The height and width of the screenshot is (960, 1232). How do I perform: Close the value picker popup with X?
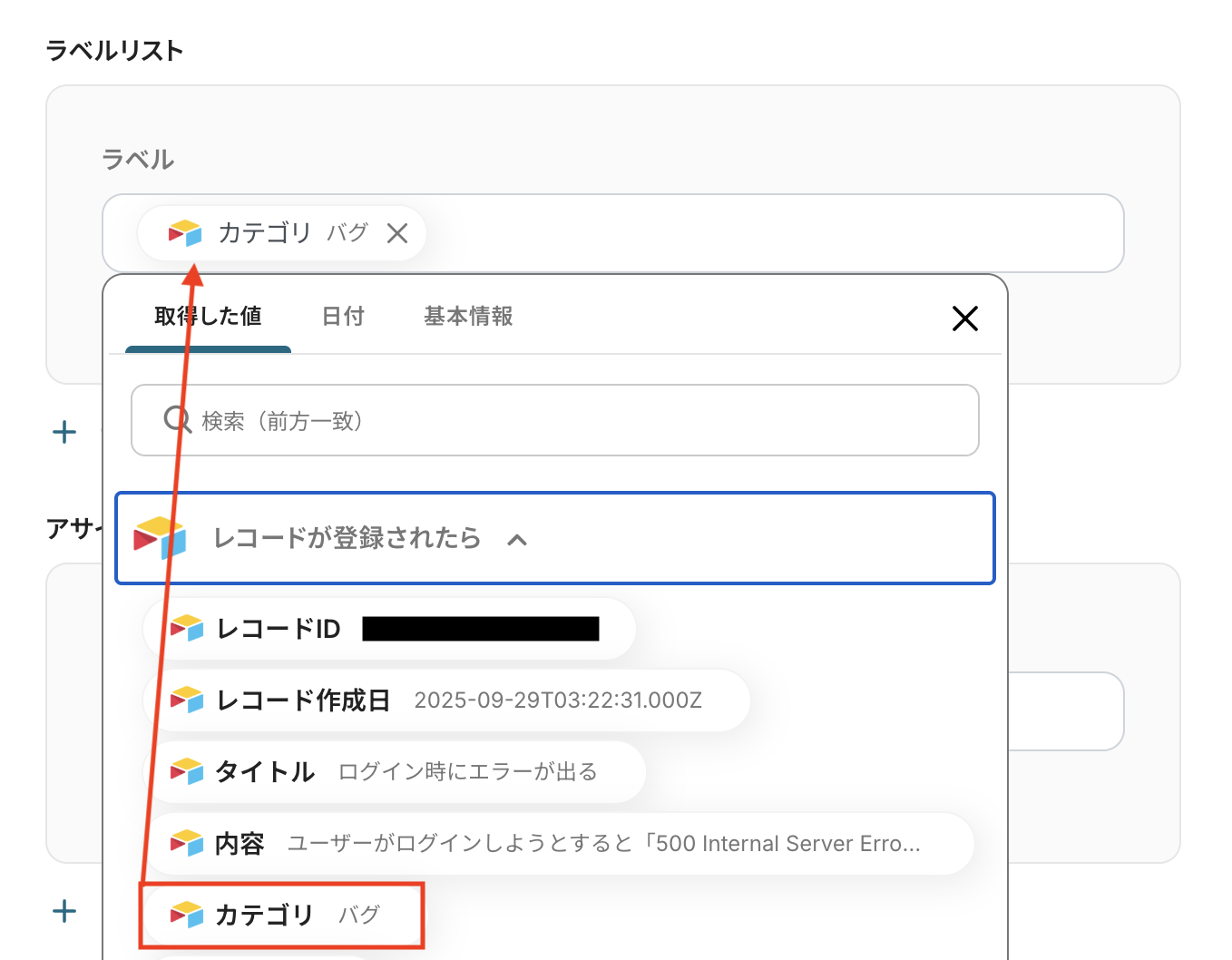[x=964, y=318]
